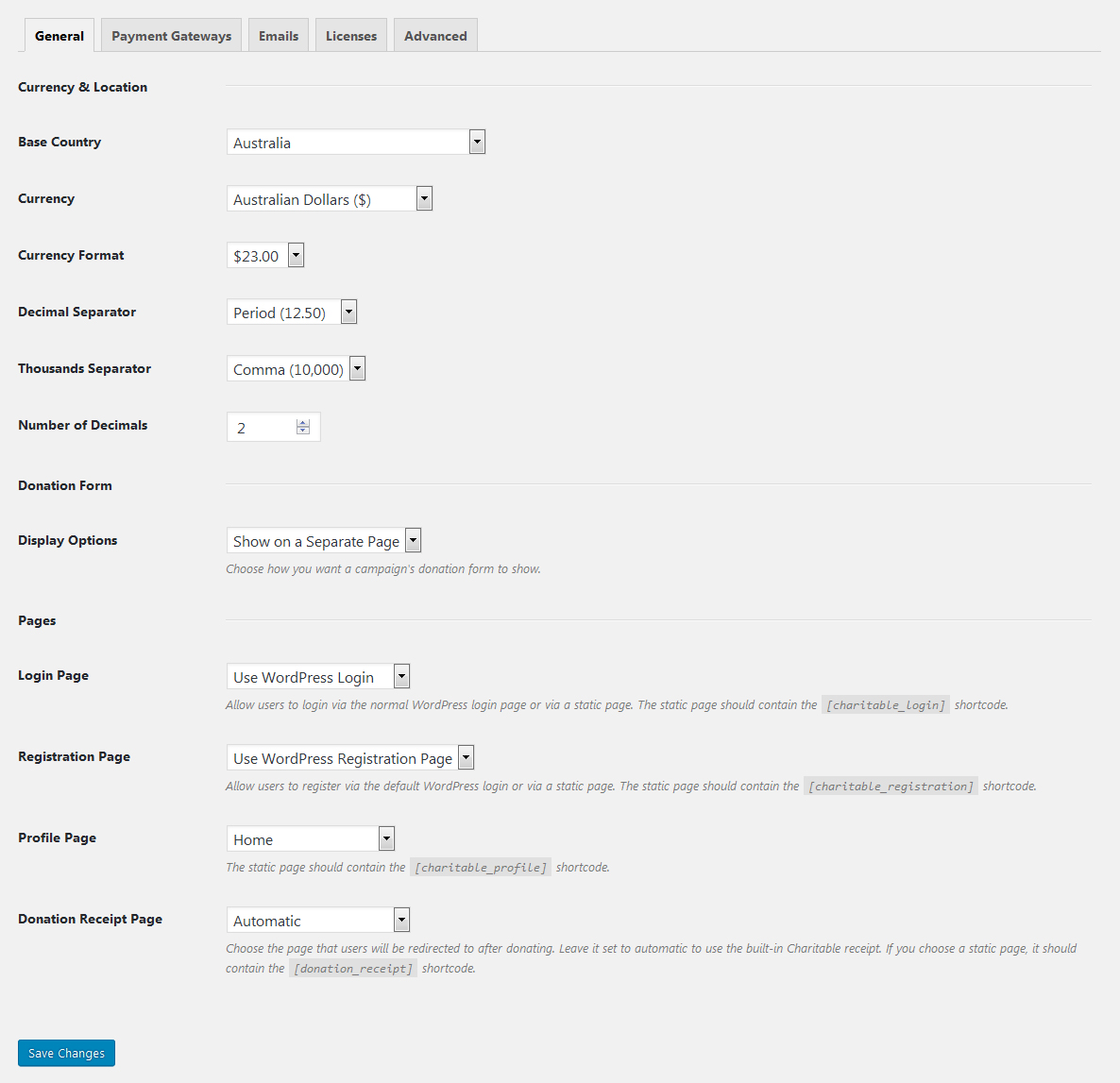Switch to the Advanced tab

[x=435, y=36]
